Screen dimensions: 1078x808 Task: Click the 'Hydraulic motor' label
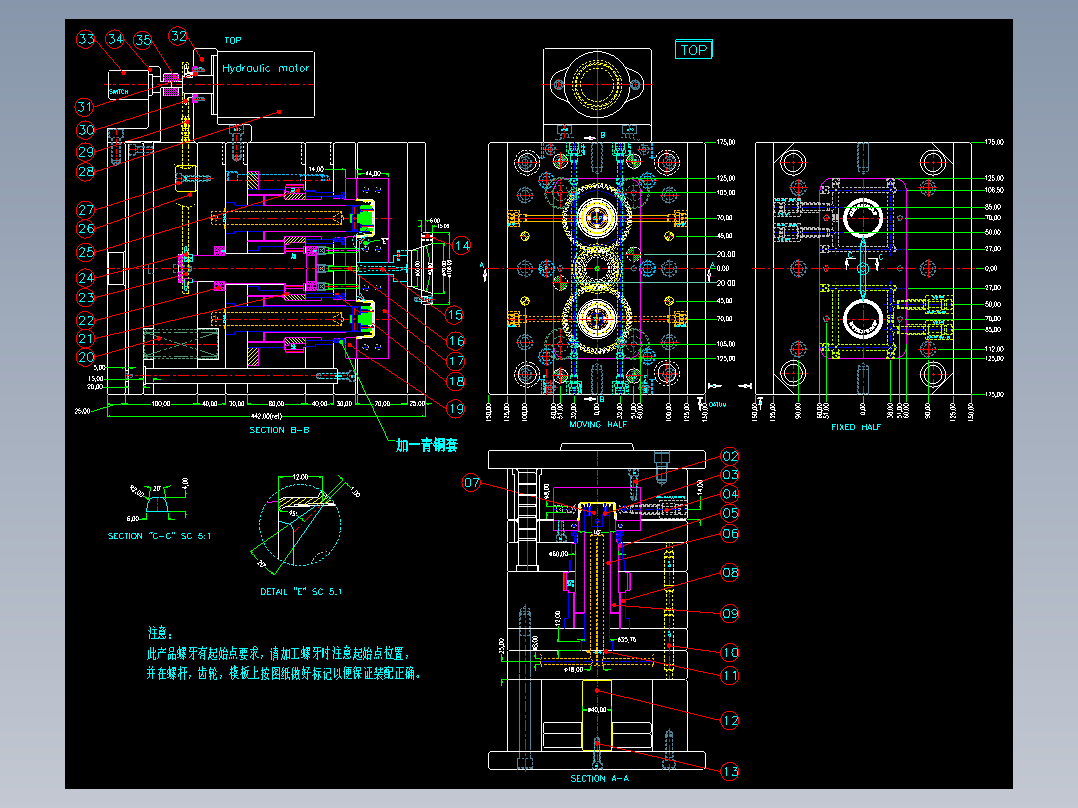coord(265,68)
